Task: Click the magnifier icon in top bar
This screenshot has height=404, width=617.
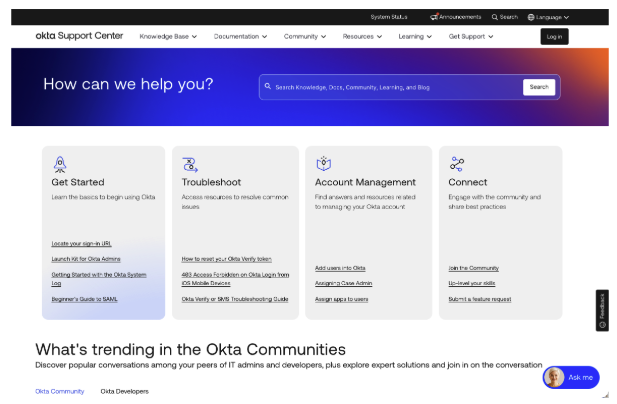Action: pyautogui.click(x=495, y=17)
